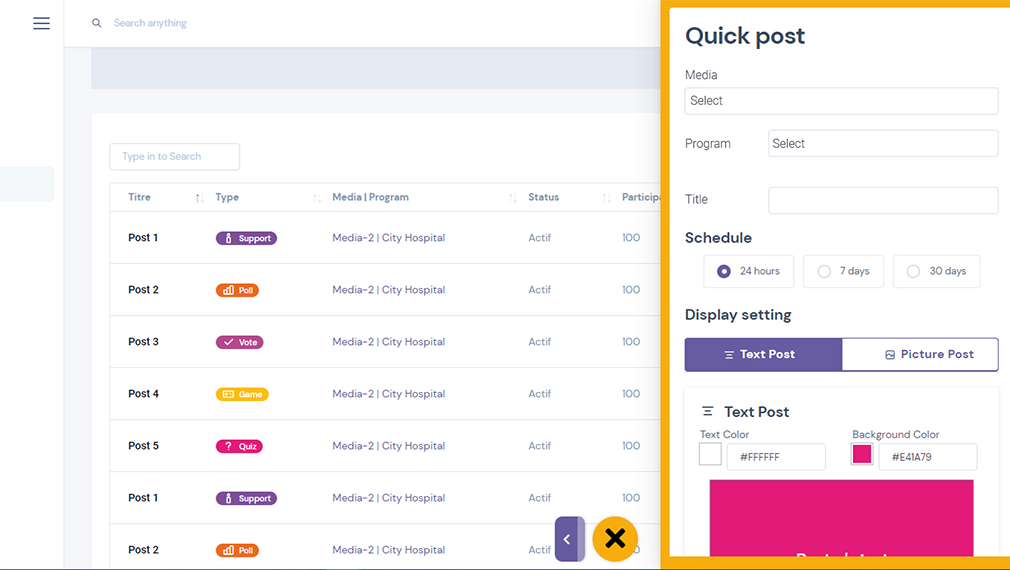Sort the Status column arrows
Image resolution: width=1010 pixels, height=570 pixels.
click(606, 198)
